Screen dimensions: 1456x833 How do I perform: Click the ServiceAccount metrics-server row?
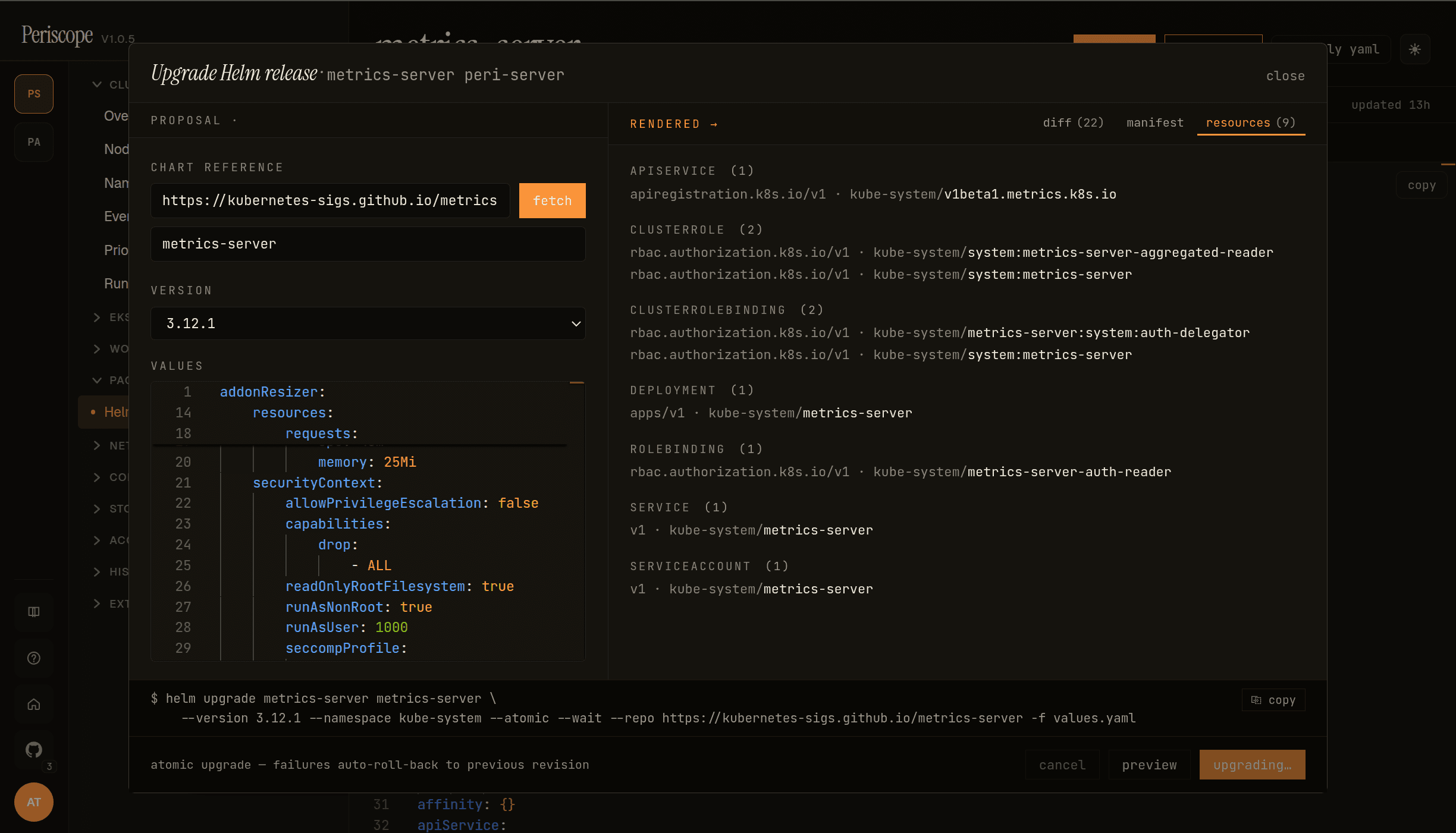tap(751, 589)
